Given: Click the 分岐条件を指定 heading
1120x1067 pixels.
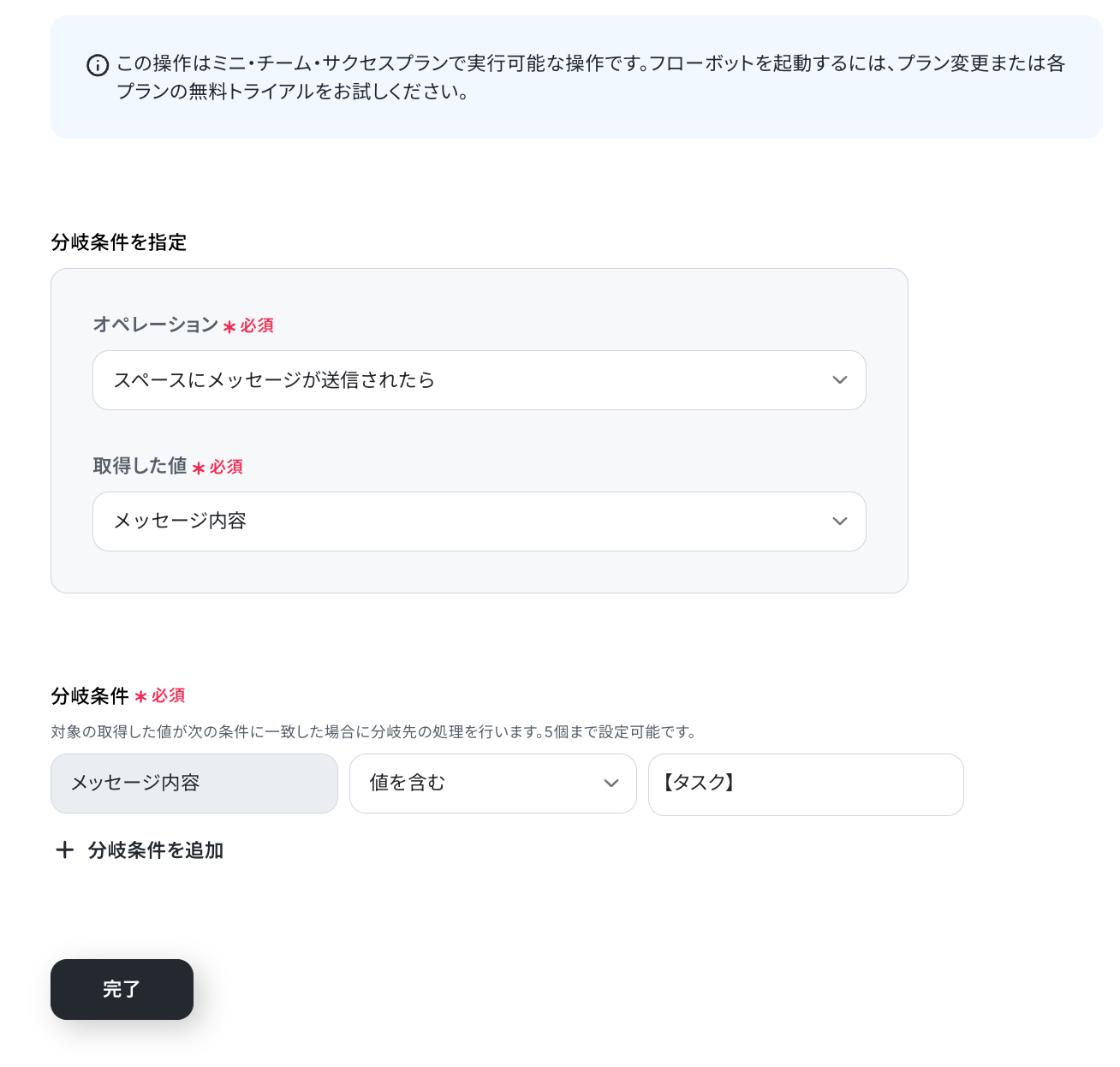Looking at the screenshot, I should 119,242.
